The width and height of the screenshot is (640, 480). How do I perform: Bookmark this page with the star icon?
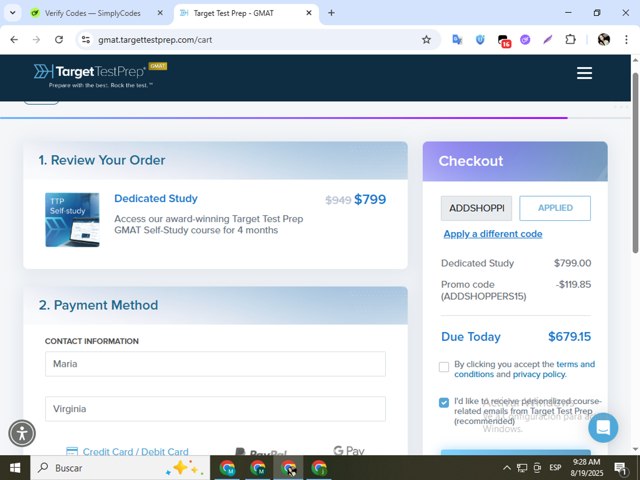(426, 40)
